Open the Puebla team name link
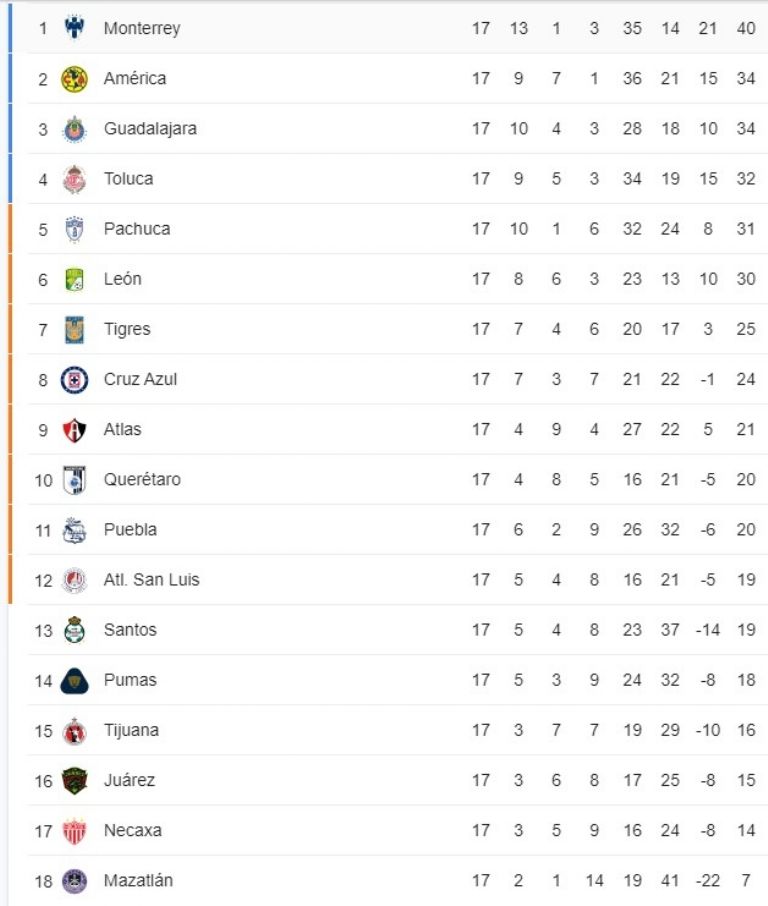The image size is (768, 906). (130, 530)
